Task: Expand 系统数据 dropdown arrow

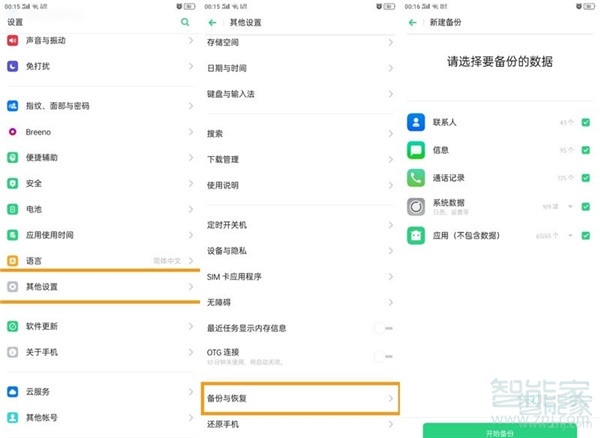Action: point(570,207)
